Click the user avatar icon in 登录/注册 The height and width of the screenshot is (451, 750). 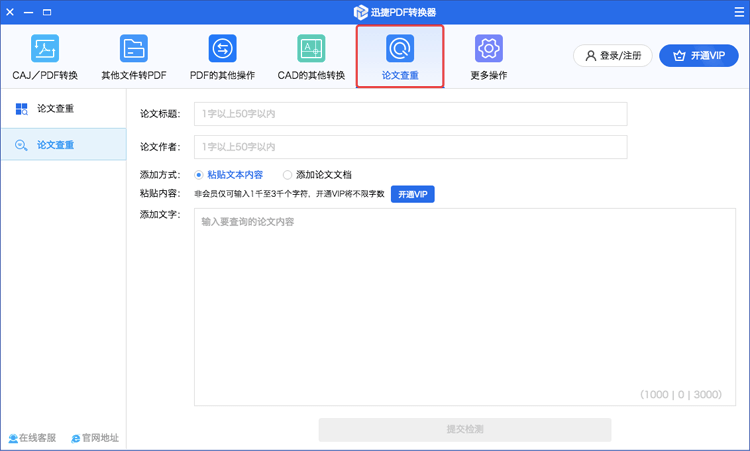click(591, 56)
